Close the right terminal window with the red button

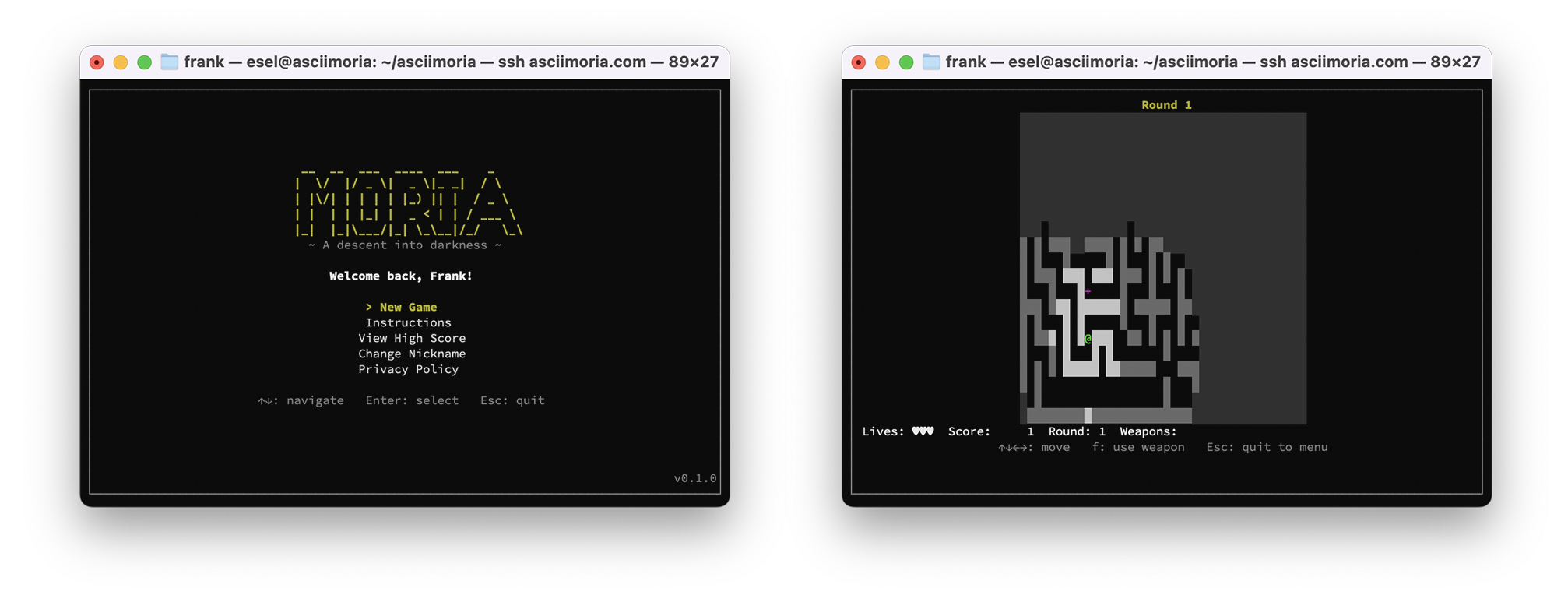point(859,62)
